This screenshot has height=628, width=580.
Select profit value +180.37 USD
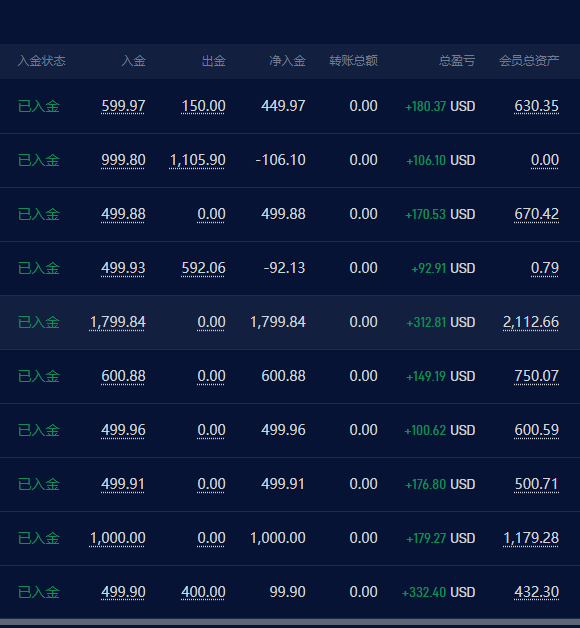click(x=440, y=107)
